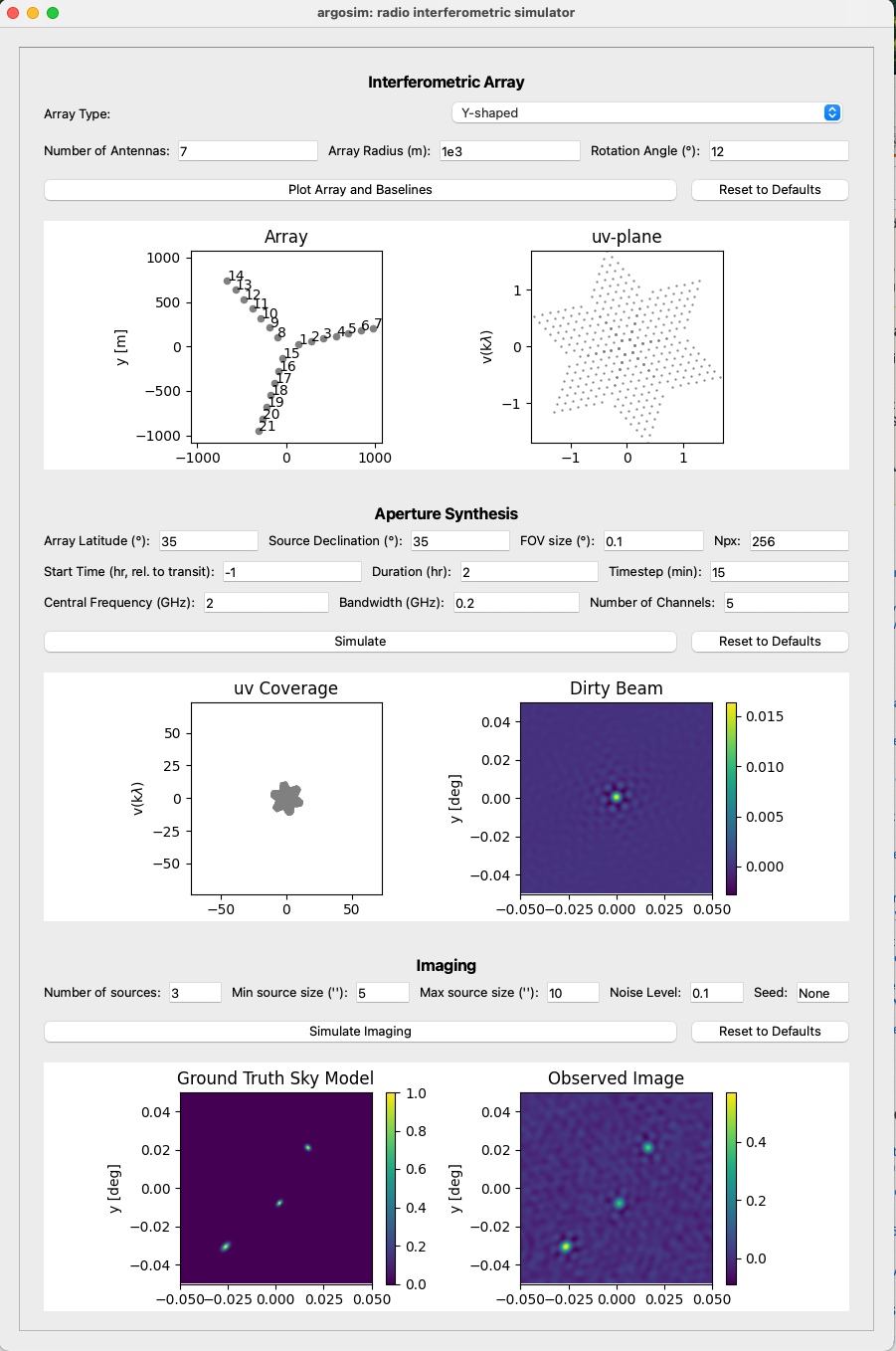This screenshot has height=1351, width=896.
Task: Click the Noise Level input field
Action: point(717,993)
